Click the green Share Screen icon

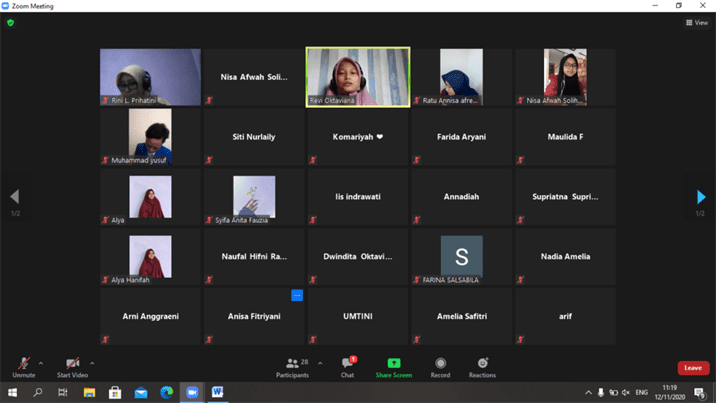393,366
